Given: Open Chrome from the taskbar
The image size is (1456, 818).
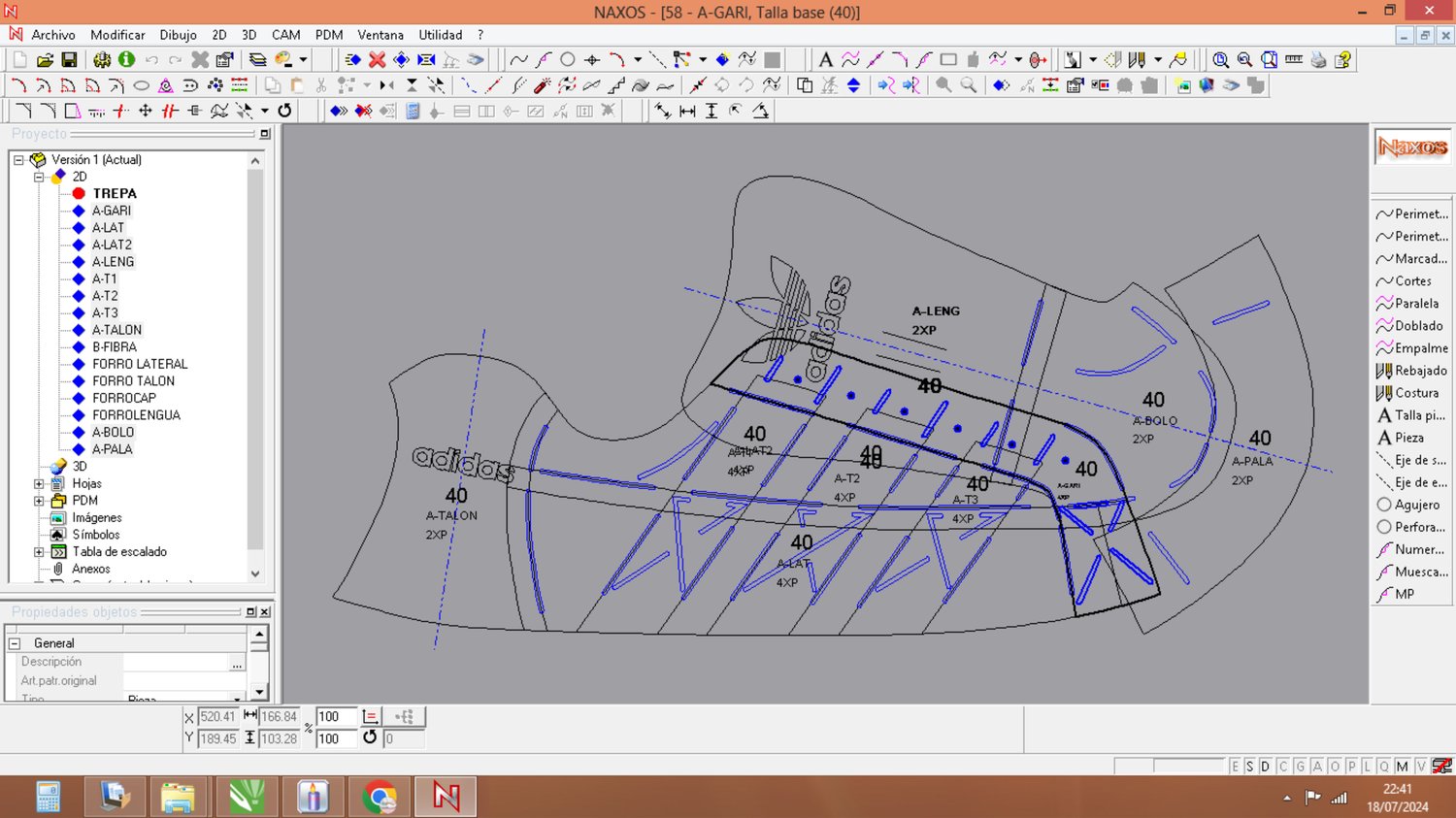Looking at the screenshot, I should click(x=379, y=798).
